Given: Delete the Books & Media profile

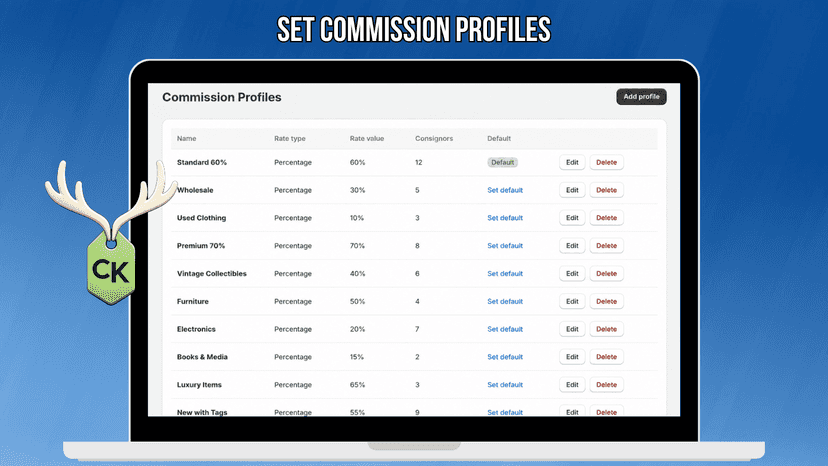Looking at the screenshot, I should pos(606,357).
